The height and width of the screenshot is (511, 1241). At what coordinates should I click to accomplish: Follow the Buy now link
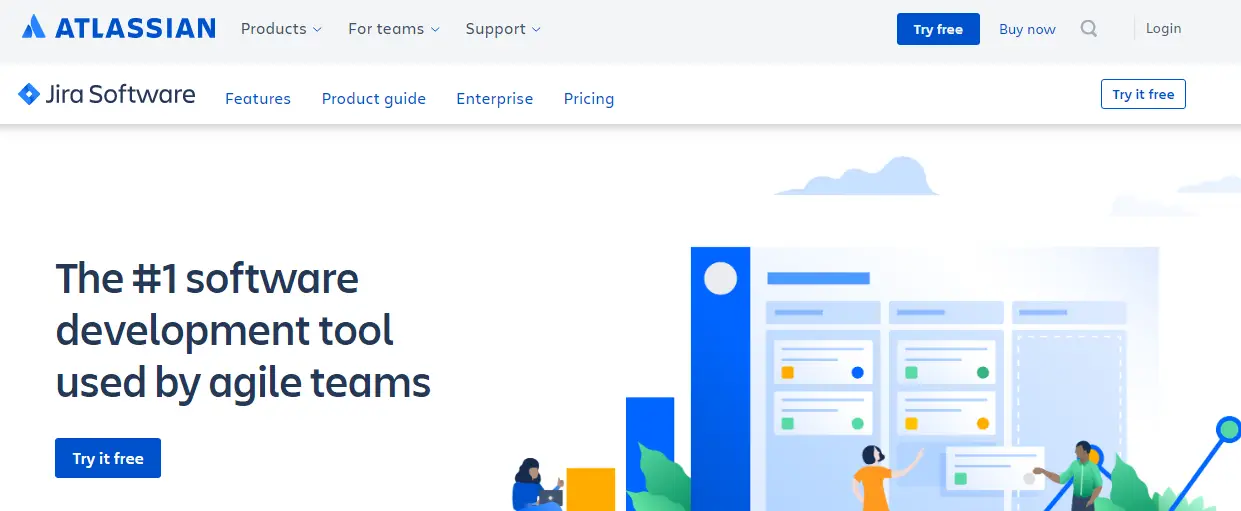[x=1027, y=29]
